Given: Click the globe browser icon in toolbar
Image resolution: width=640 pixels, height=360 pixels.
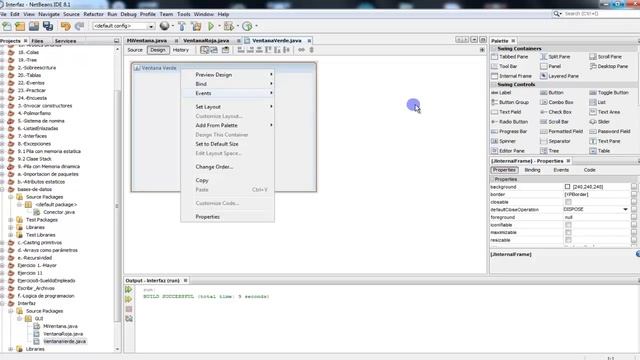Looking at the screenshot, I should pyautogui.click(x=164, y=26).
